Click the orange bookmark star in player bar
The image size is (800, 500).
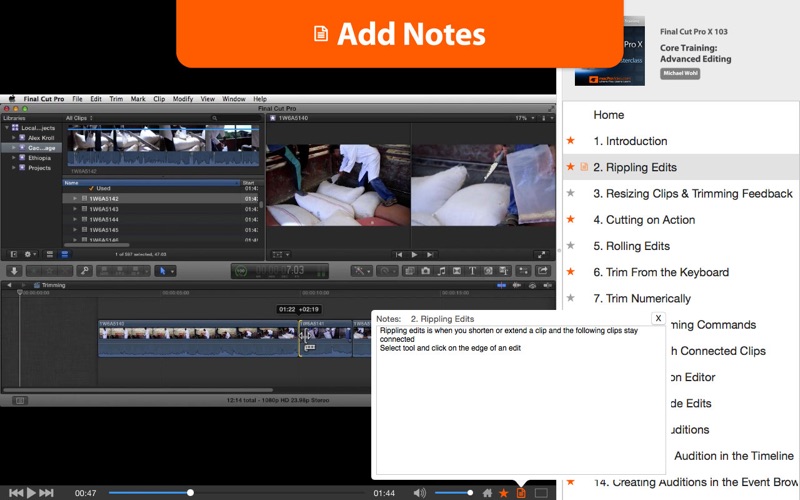point(504,492)
